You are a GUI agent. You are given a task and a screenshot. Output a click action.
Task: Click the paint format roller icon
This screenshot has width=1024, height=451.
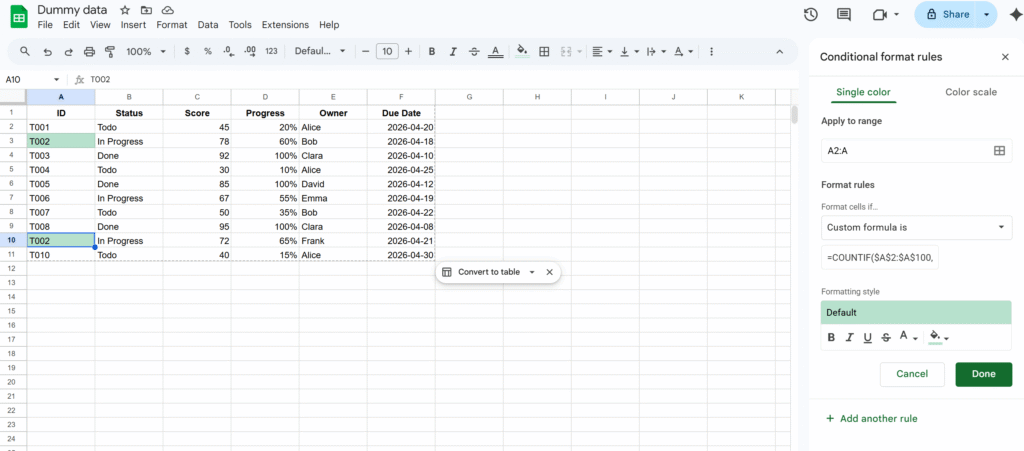tap(109, 51)
